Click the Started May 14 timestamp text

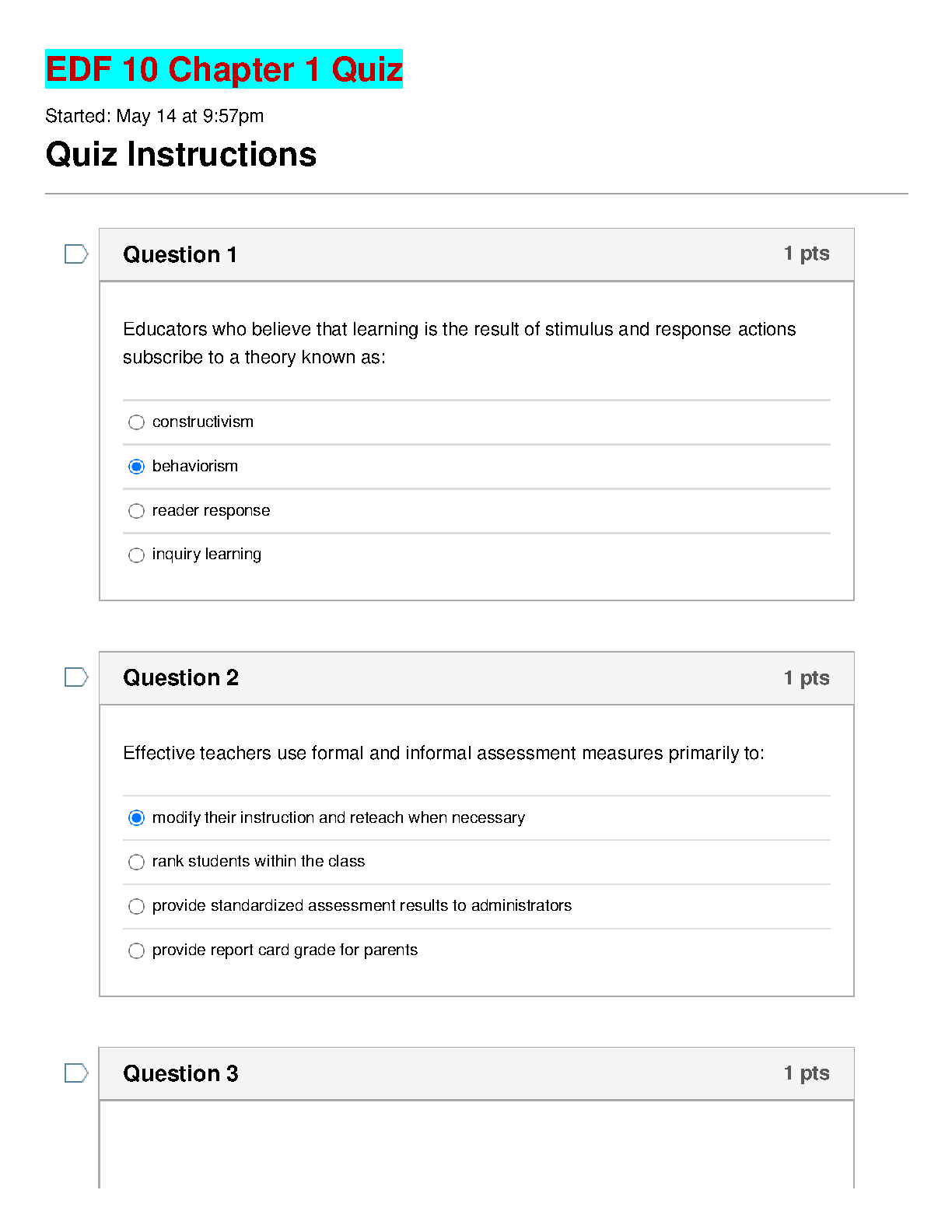(x=155, y=116)
